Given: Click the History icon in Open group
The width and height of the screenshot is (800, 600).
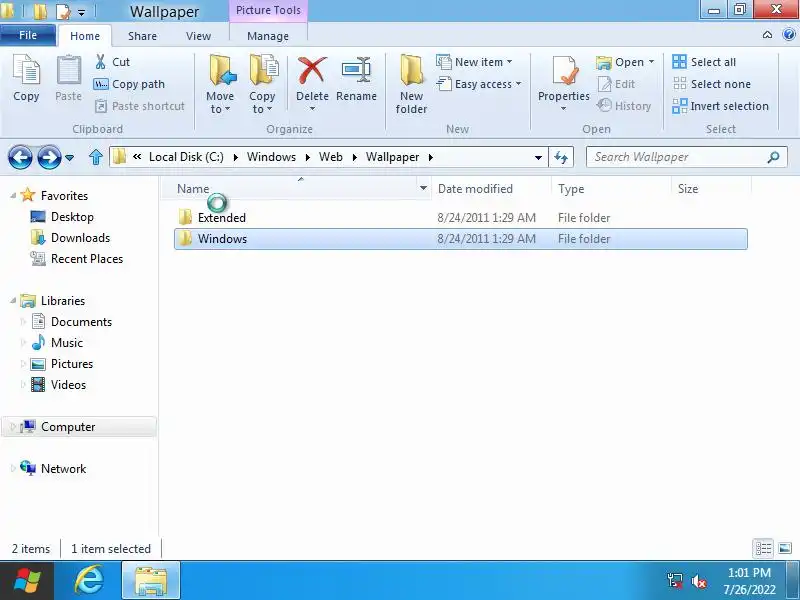Looking at the screenshot, I should coord(605,106).
